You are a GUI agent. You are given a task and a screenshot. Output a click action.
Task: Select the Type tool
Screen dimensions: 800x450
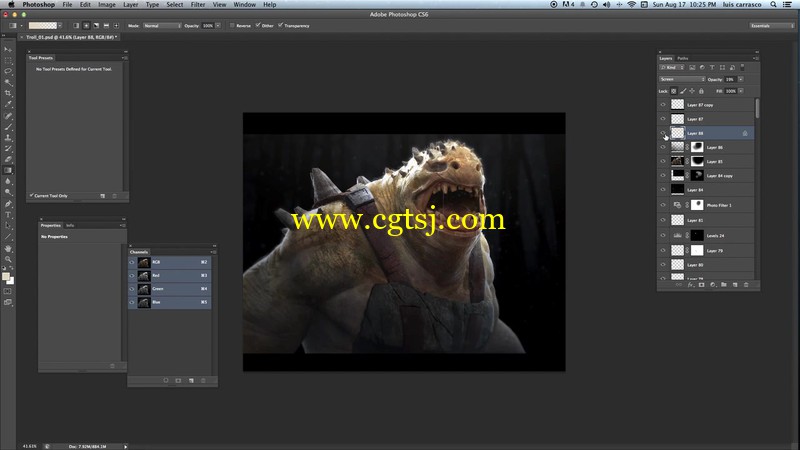tap(8, 215)
